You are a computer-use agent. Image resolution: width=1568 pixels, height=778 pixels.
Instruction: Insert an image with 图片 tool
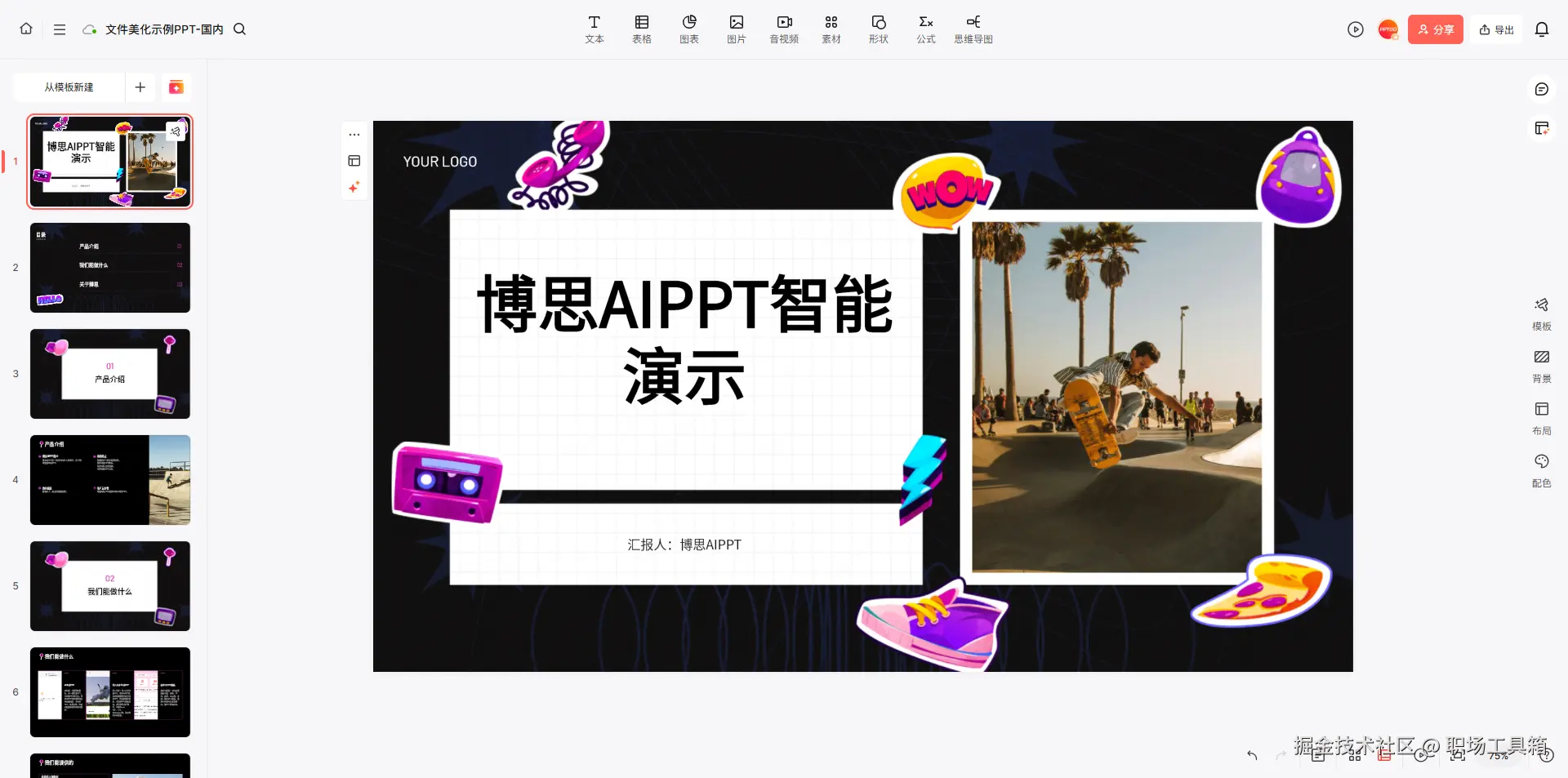737,29
